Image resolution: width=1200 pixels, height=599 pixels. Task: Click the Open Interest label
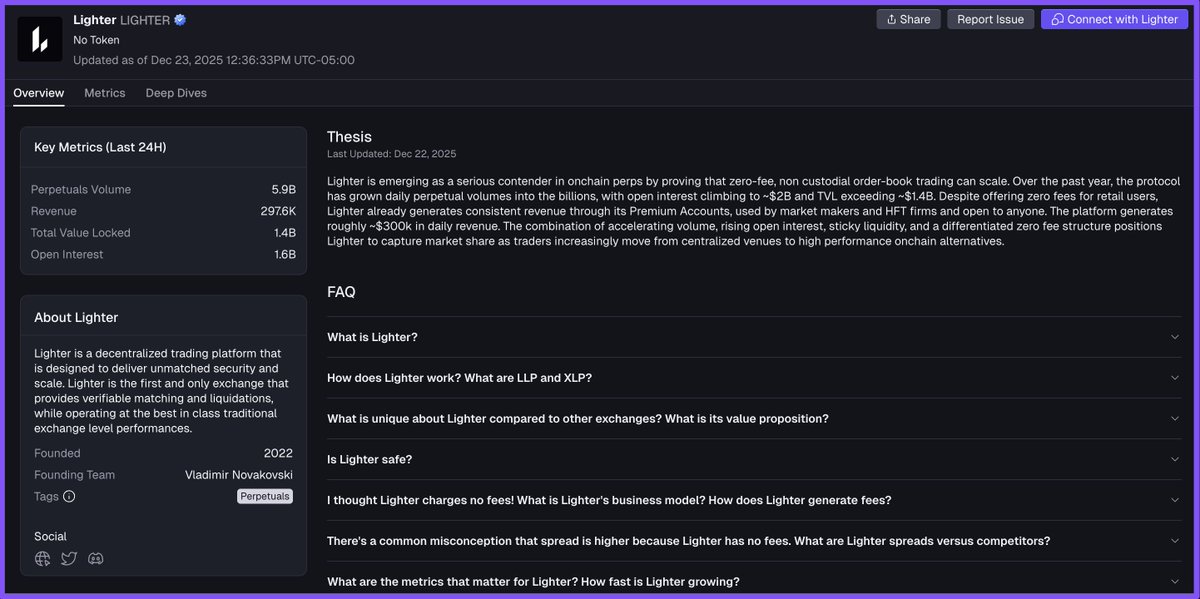[x=67, y=255]
